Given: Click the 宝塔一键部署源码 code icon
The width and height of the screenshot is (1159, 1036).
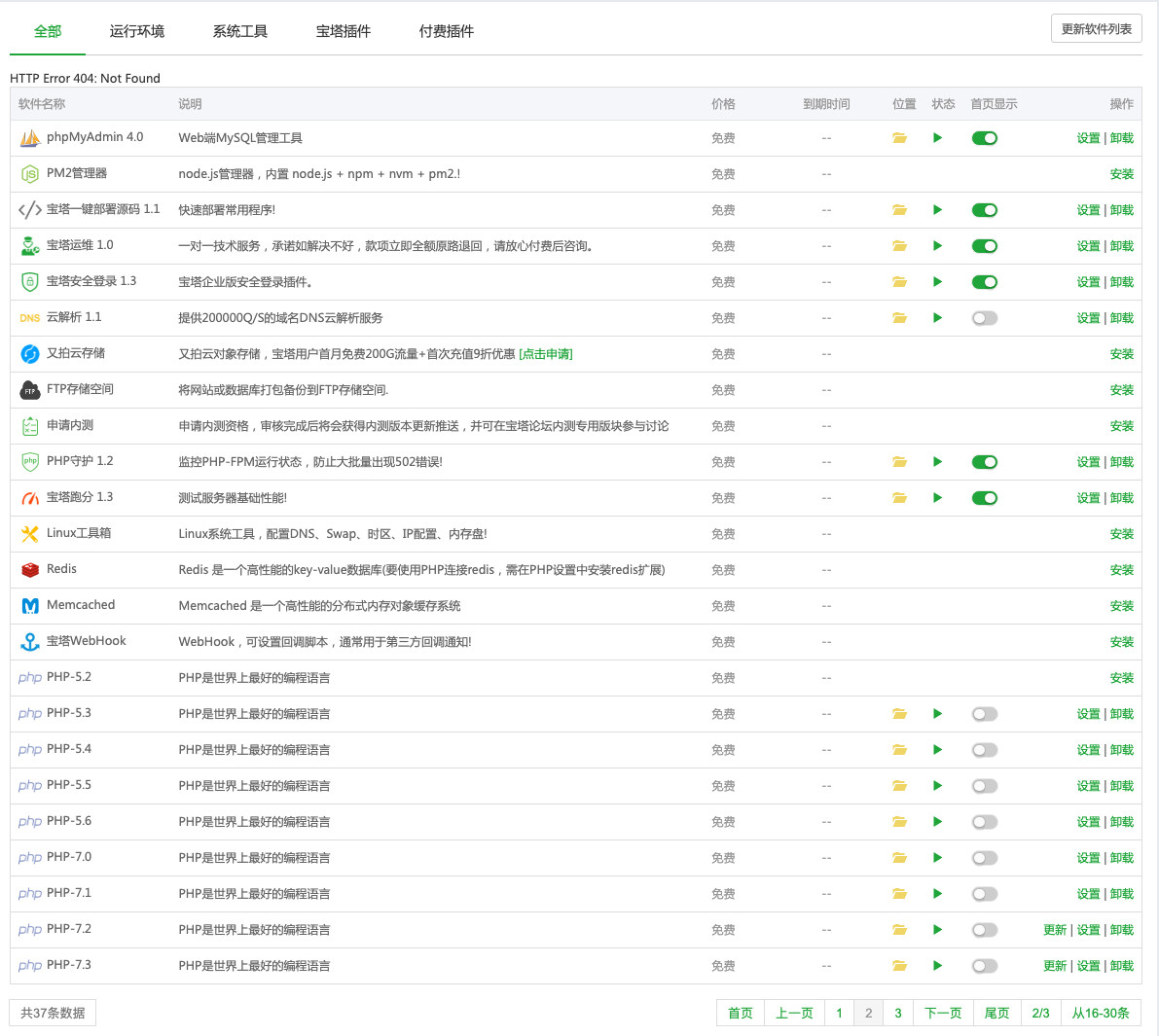Looking at the screenshot, I should (29, 210).
